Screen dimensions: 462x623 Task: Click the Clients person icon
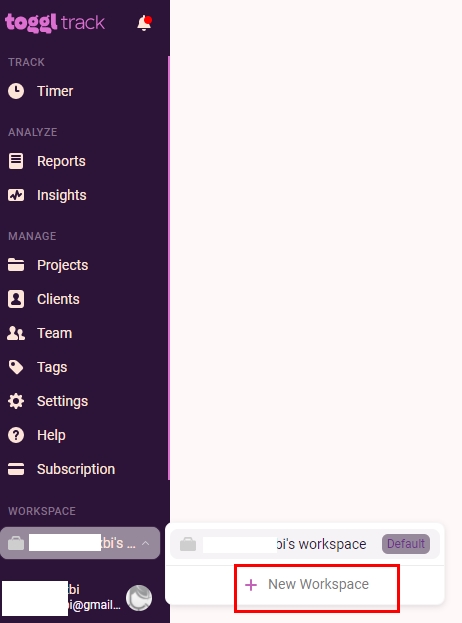click(x=16, y=299)
